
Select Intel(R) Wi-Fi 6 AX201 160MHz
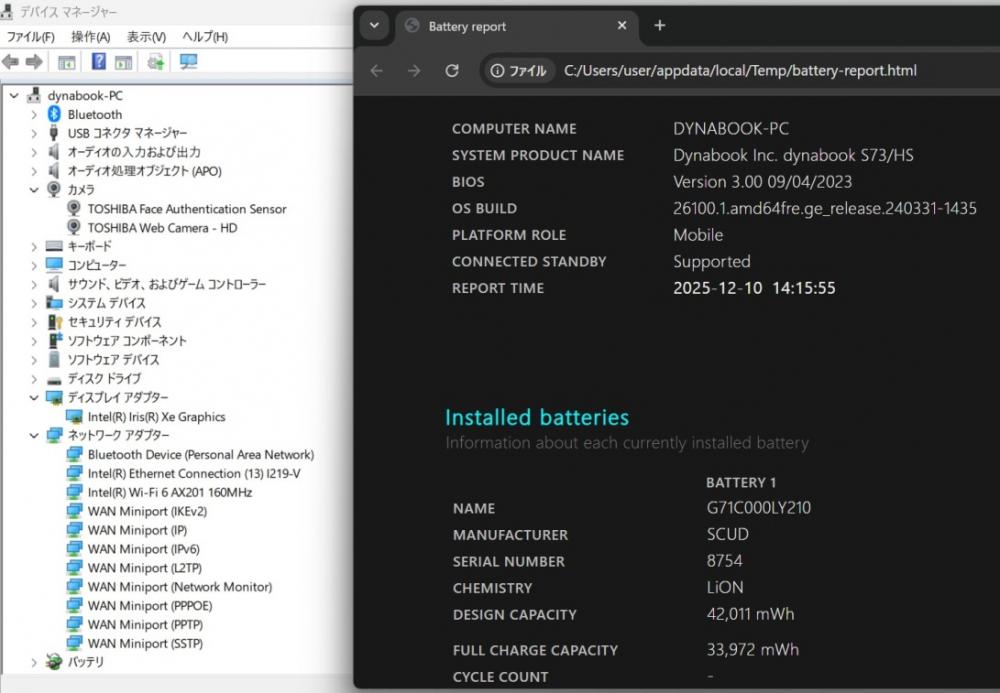(170, 492)
